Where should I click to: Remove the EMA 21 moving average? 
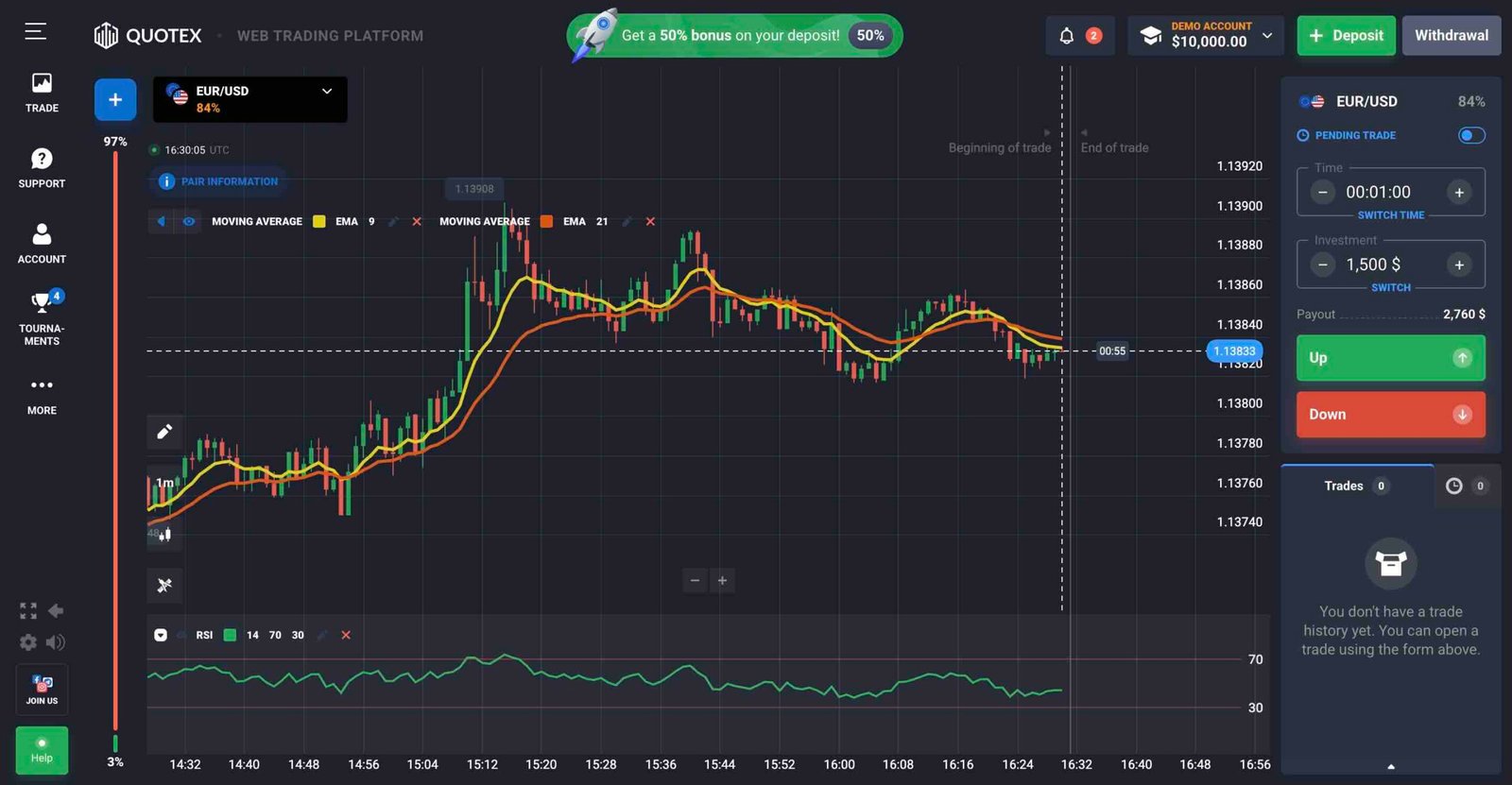pos(650,222)
